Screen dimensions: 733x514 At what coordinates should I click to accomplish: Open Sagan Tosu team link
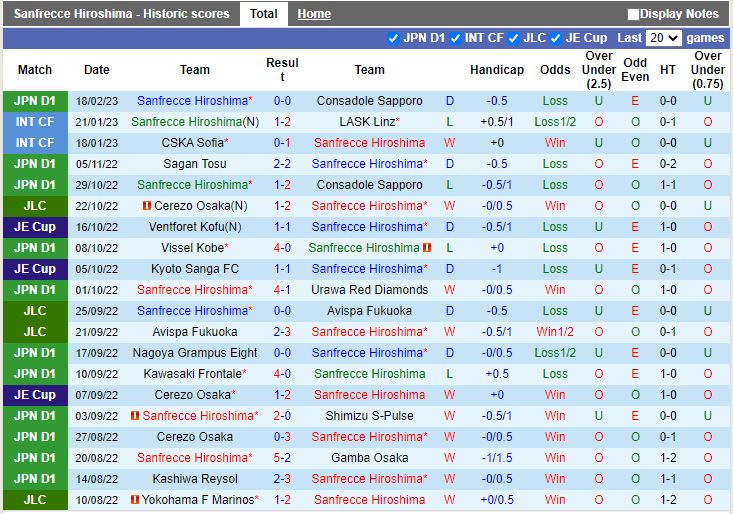(x=194, y=164)
